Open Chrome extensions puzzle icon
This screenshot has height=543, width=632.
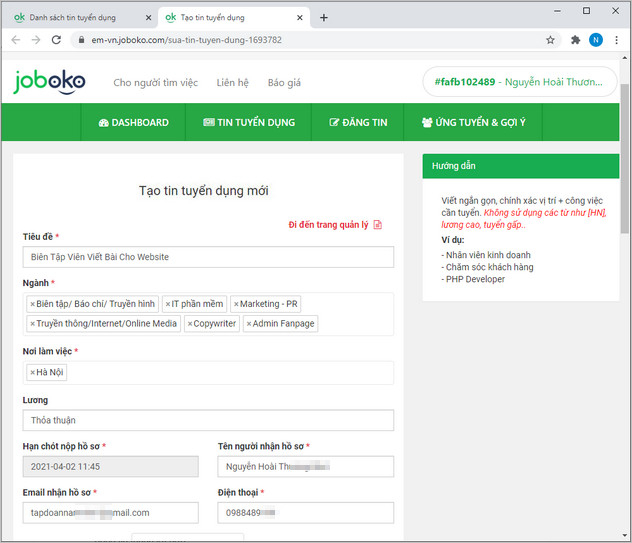coord(575,40)
